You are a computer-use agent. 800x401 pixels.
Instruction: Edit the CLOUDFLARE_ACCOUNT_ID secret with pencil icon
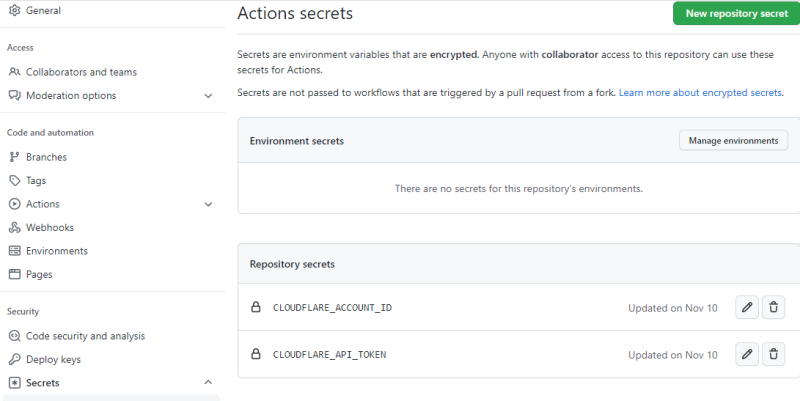(x=746, y=307)
